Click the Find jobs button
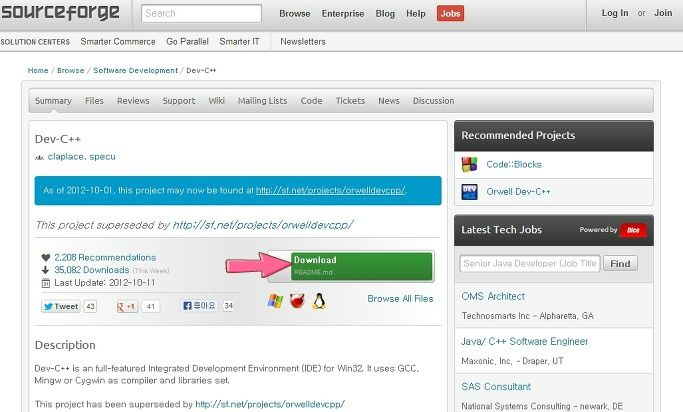 620,263
